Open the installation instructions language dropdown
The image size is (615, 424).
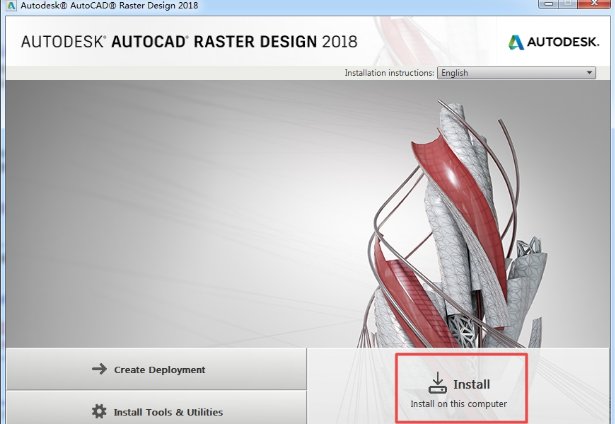pyautogui.click(x=517, y=73)
